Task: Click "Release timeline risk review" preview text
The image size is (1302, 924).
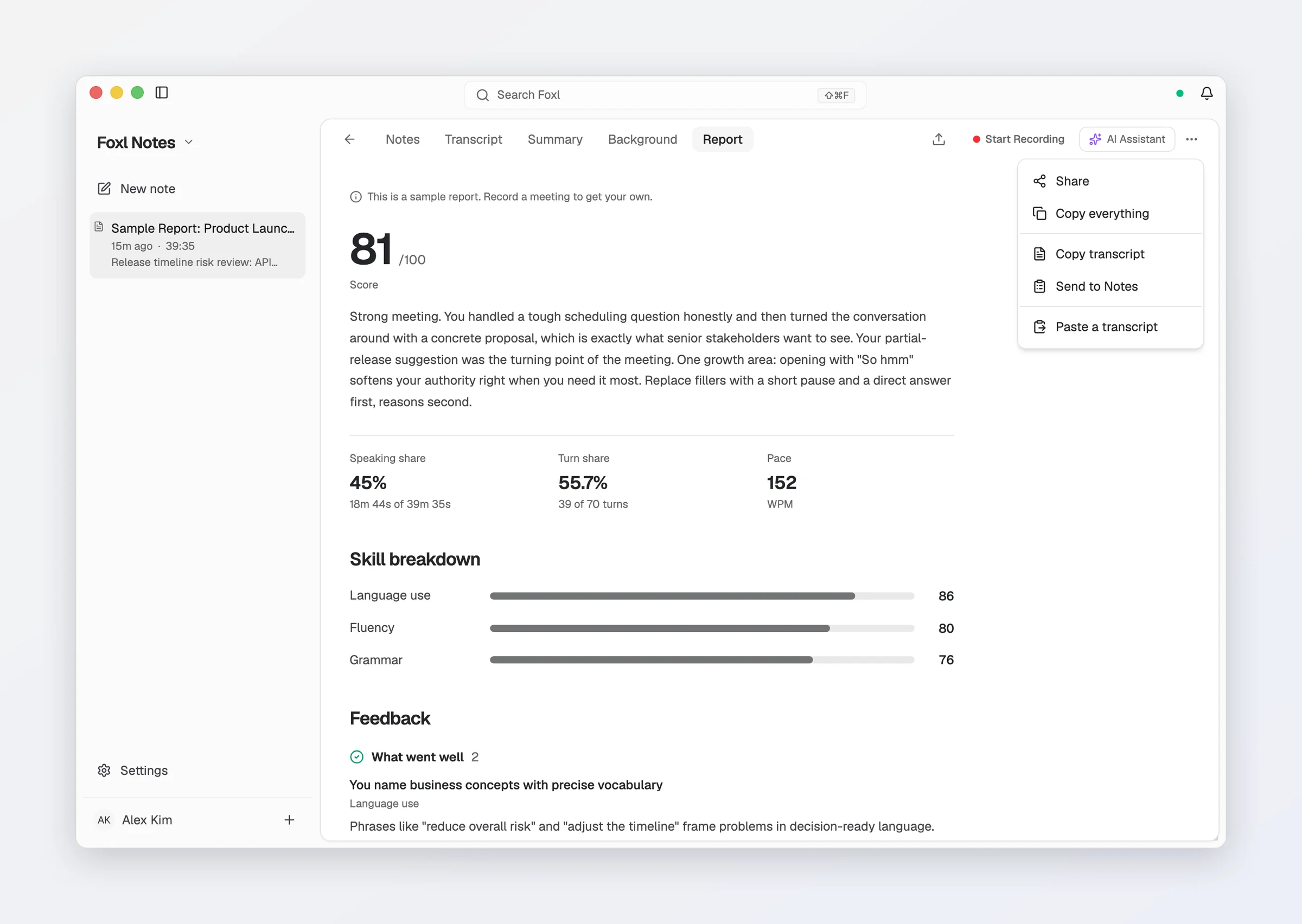Action: (x=195, y=262)
